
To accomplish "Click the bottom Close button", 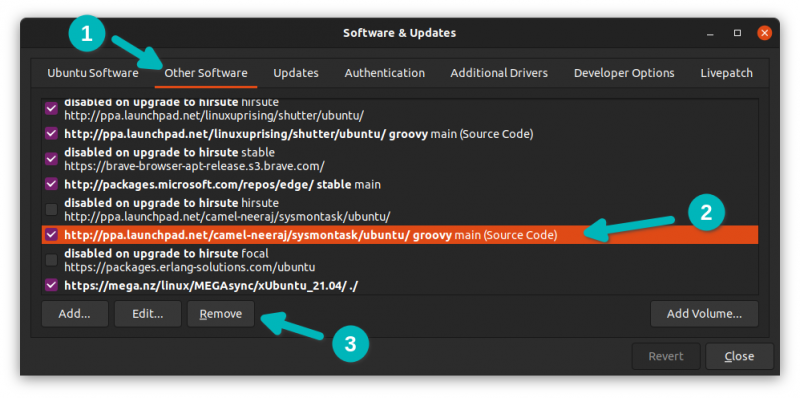I will (x=739, y=356).
